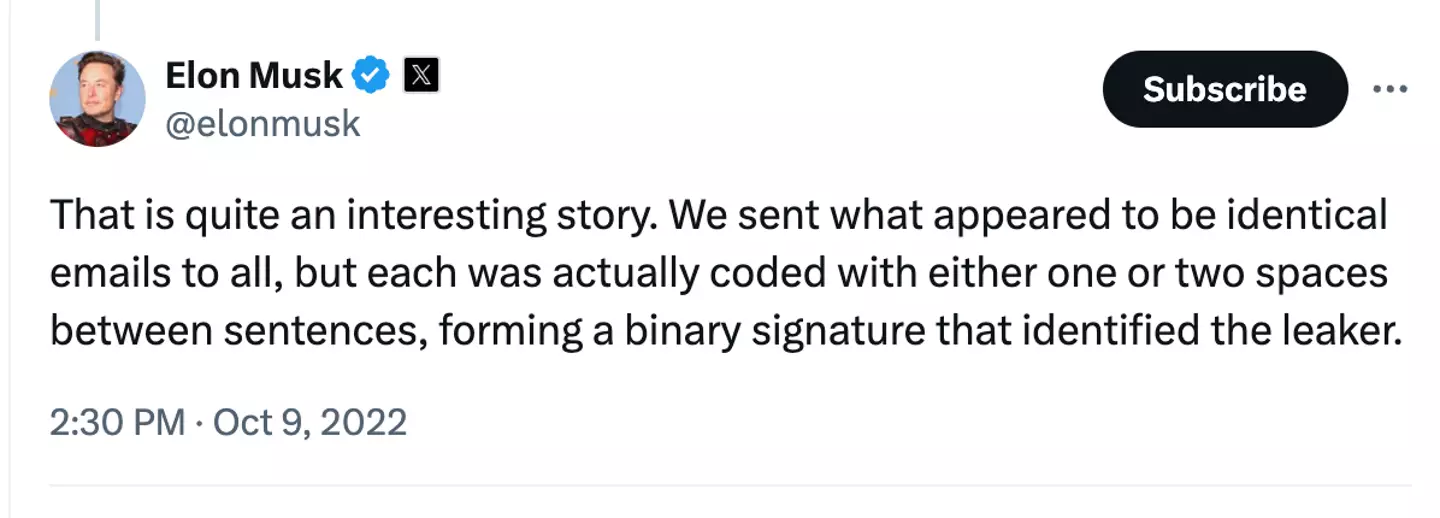
Task: Click the X affiliation badge beside the name
Action: click(x=421, y=76)
